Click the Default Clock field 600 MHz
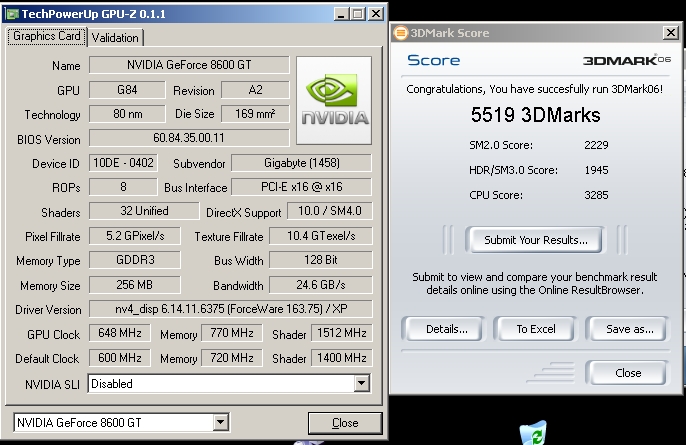The height and width of the screenshot is (445, 686). point(119,358)
